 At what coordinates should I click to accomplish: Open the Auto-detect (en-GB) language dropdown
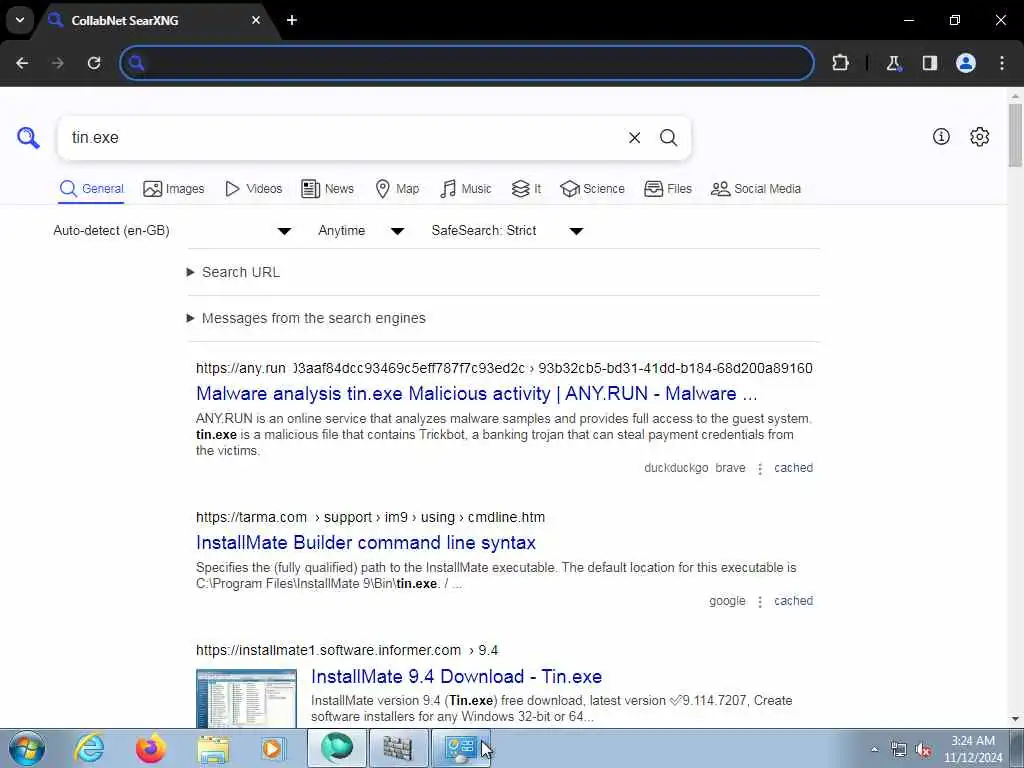tap(172, 231)
